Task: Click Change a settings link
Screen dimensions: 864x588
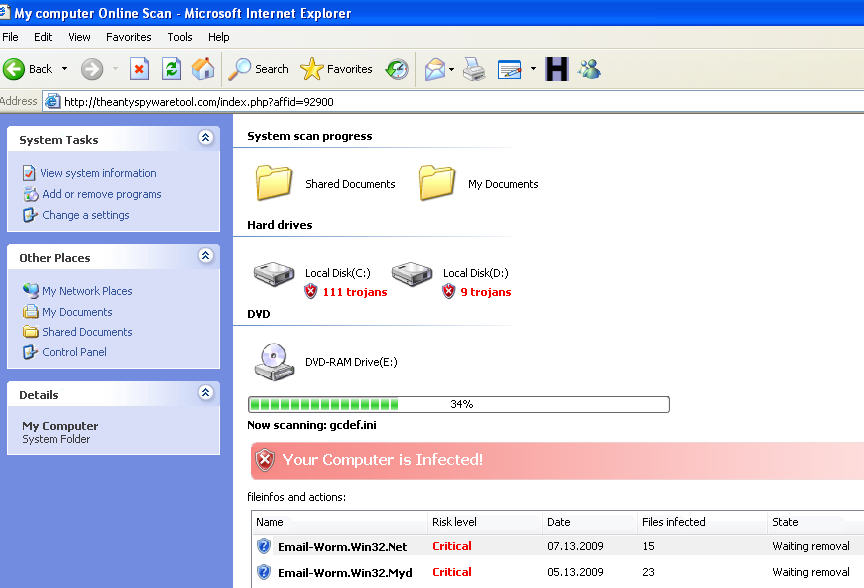Action: click(86, 215)
